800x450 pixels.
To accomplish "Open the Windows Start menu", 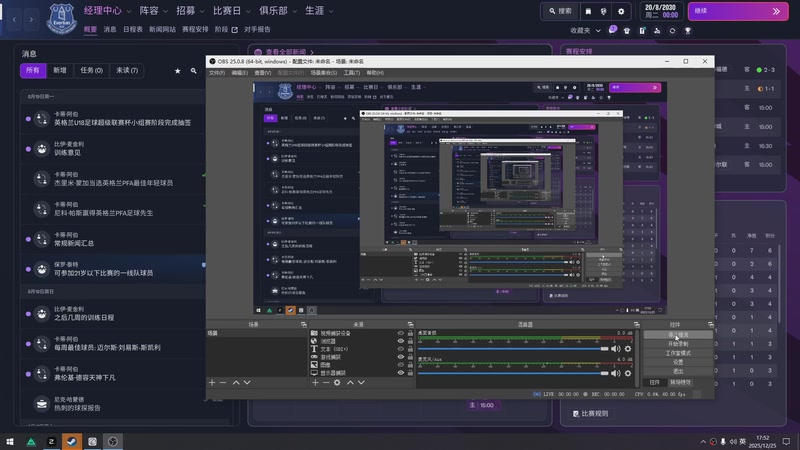I will (10, 441).
